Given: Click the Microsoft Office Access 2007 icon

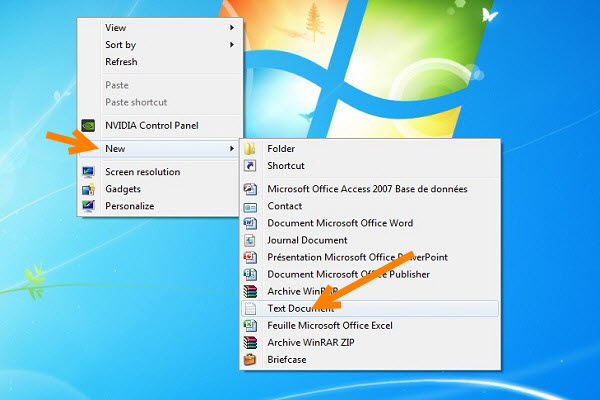Looking at the screenshot, I should pos(251,189).
